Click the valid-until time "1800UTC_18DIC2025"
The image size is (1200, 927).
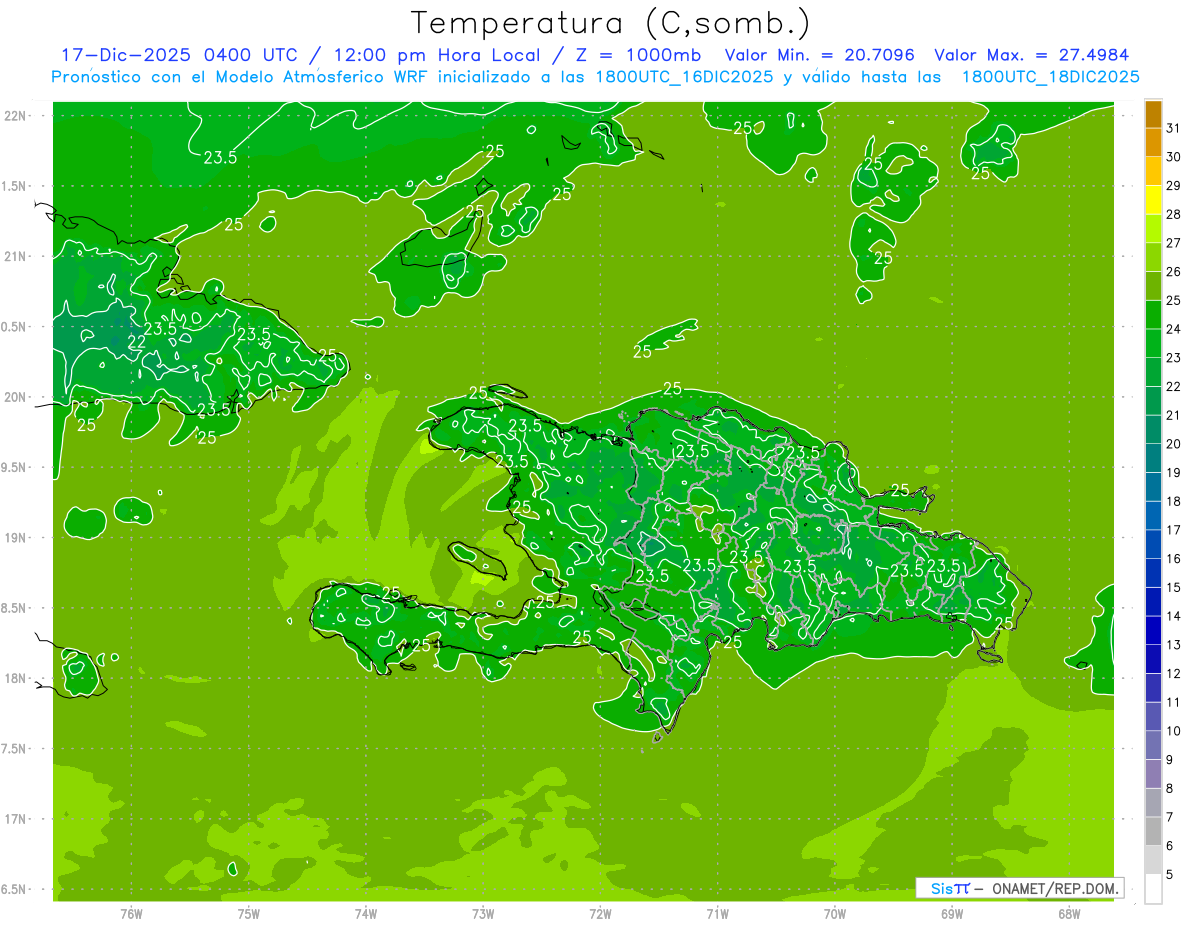(x=1050, y=77)
